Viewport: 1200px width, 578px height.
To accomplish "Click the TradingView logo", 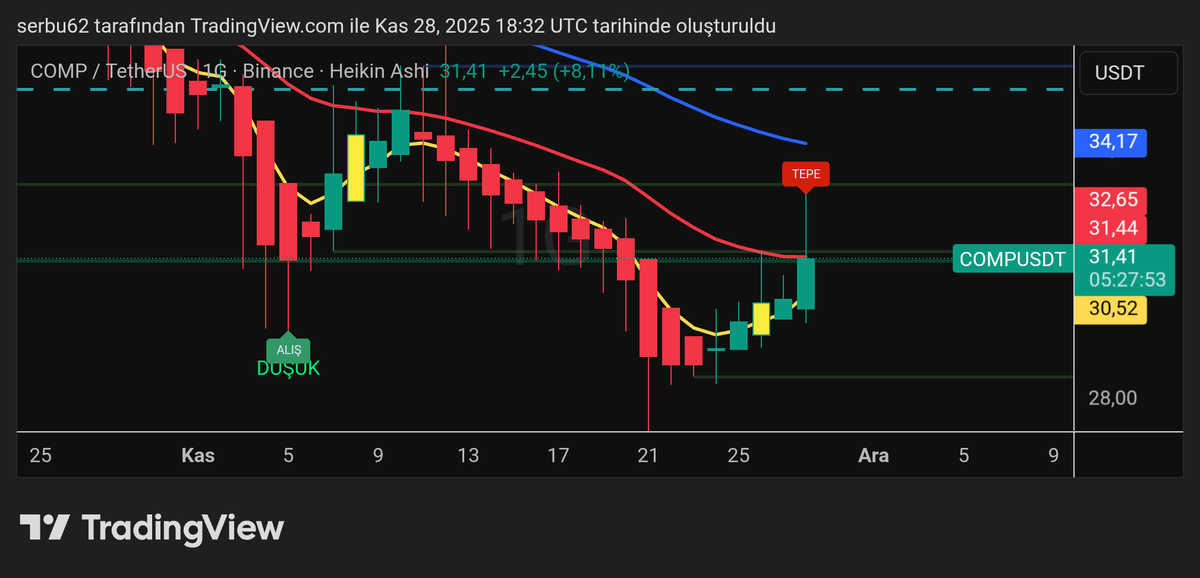I will click(150, 527).
